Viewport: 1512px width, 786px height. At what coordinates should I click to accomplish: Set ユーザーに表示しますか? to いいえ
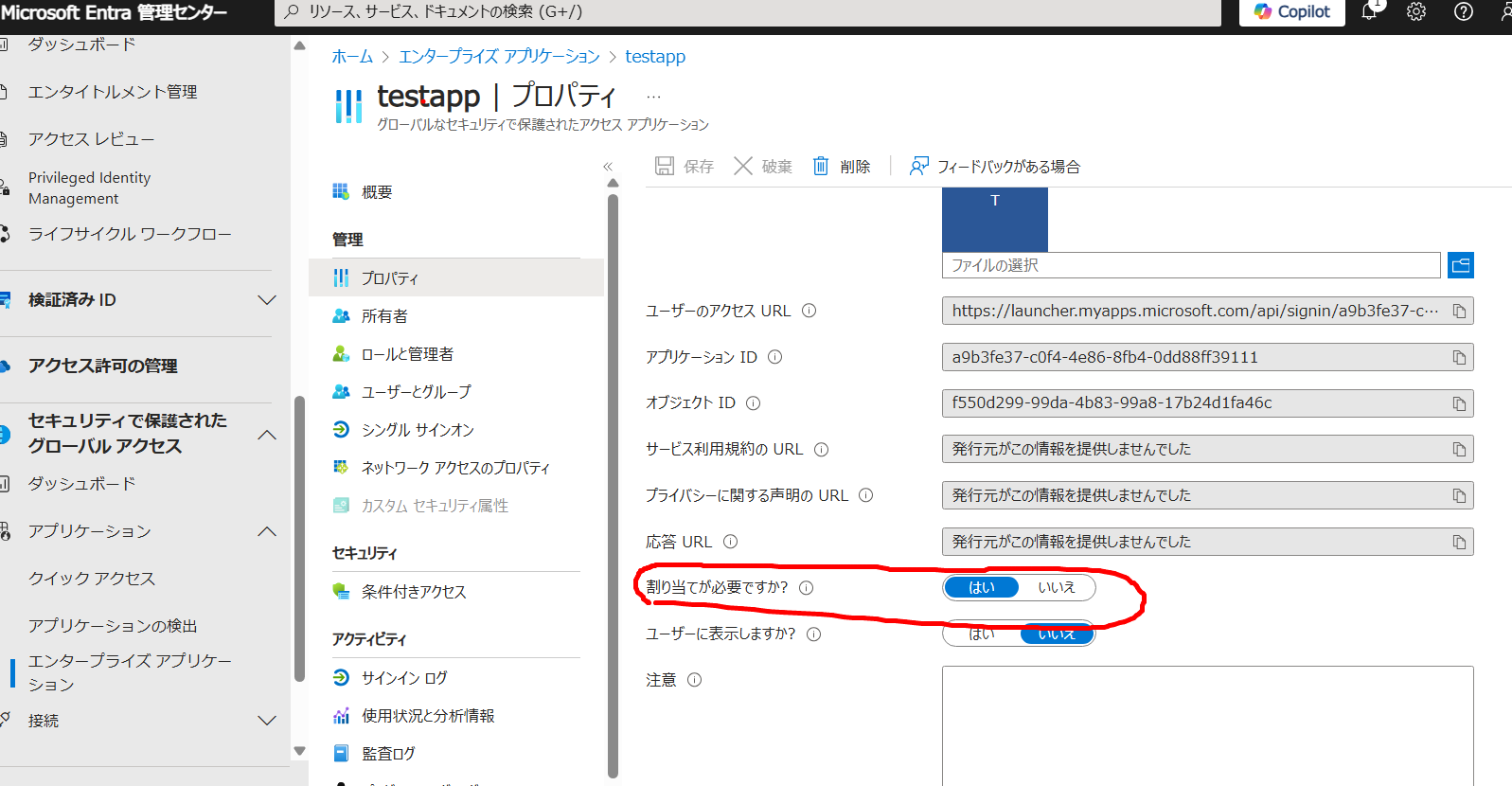(x=1057, y=634)
